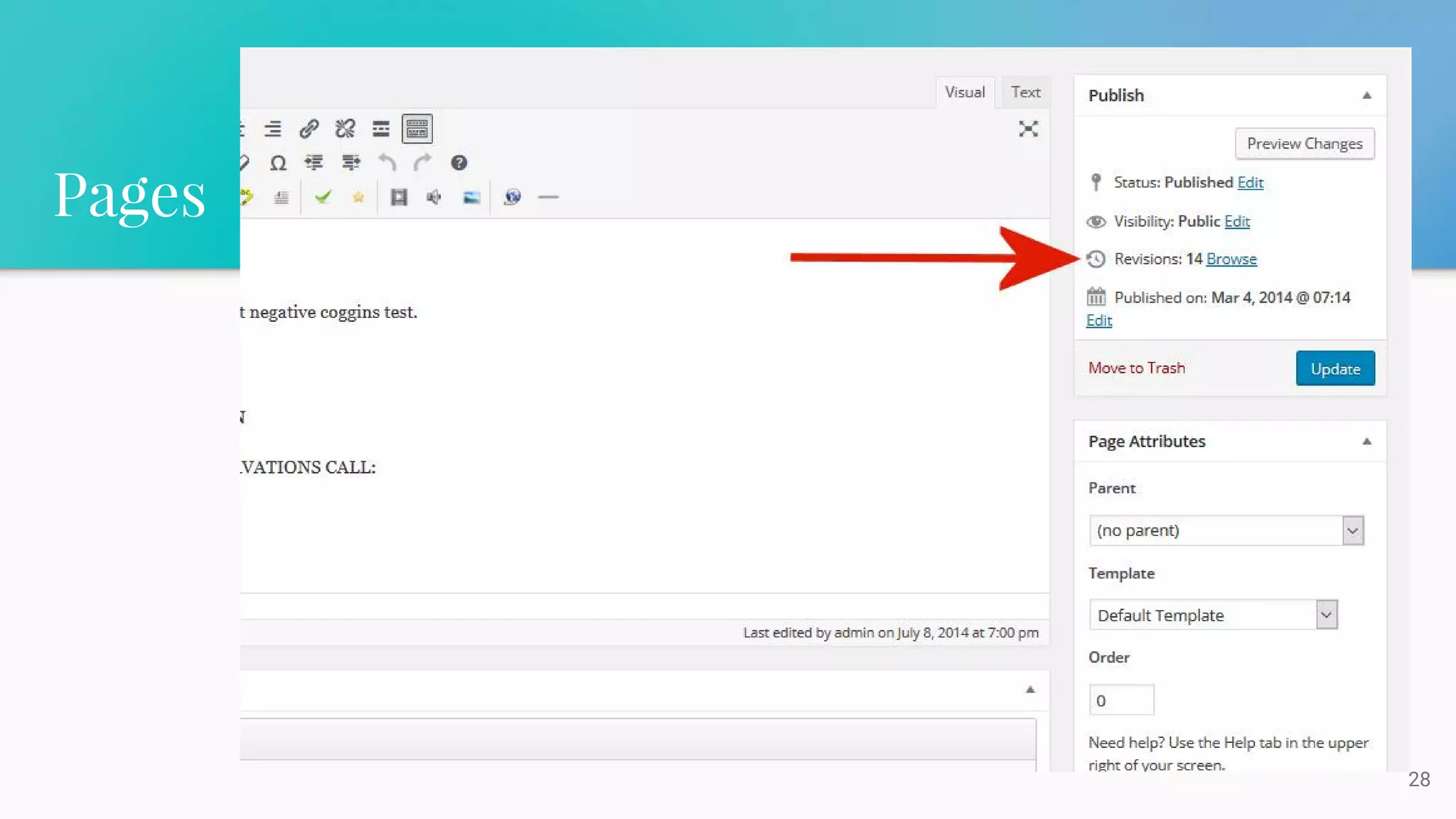Switch editor to the Visual tab

(965, 92)
